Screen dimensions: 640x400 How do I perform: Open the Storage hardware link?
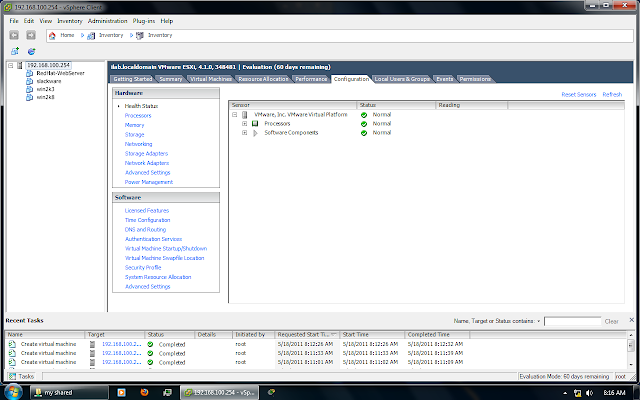(134, 134)
